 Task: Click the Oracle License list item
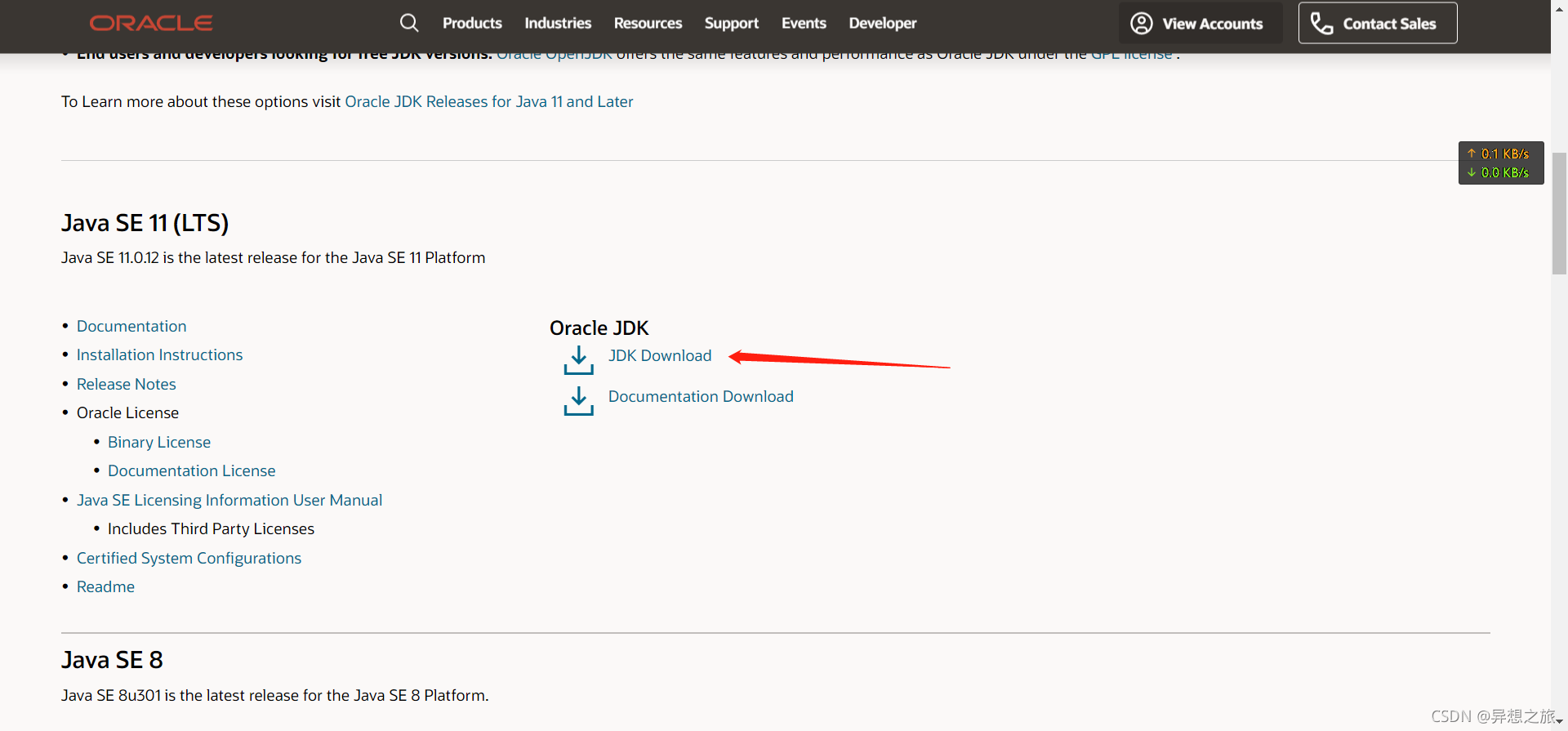(x=127, y=412)
